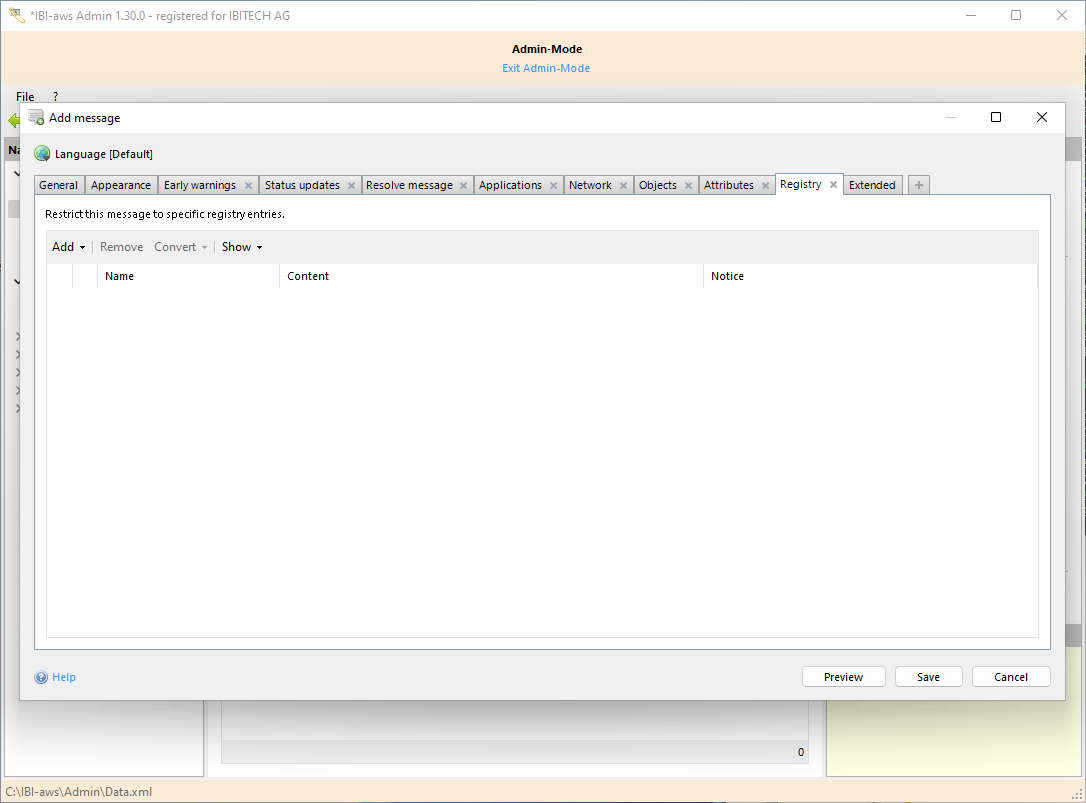Screen dimensions: 1086x803
Task: Click the Save button
Action: pos(928,676)
